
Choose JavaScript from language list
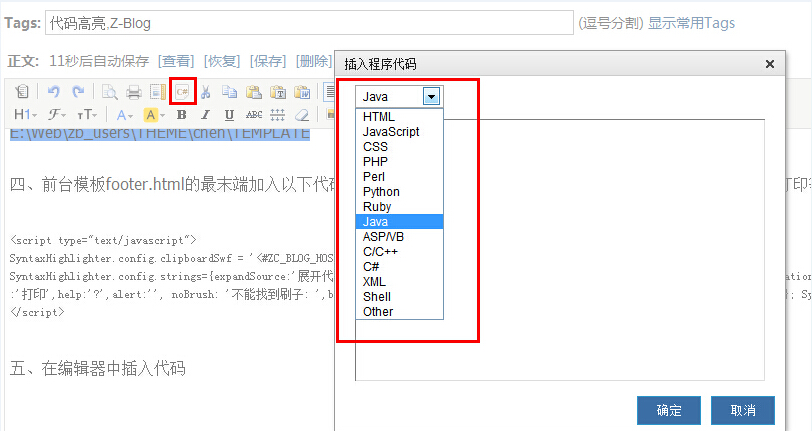pos(399,132)
